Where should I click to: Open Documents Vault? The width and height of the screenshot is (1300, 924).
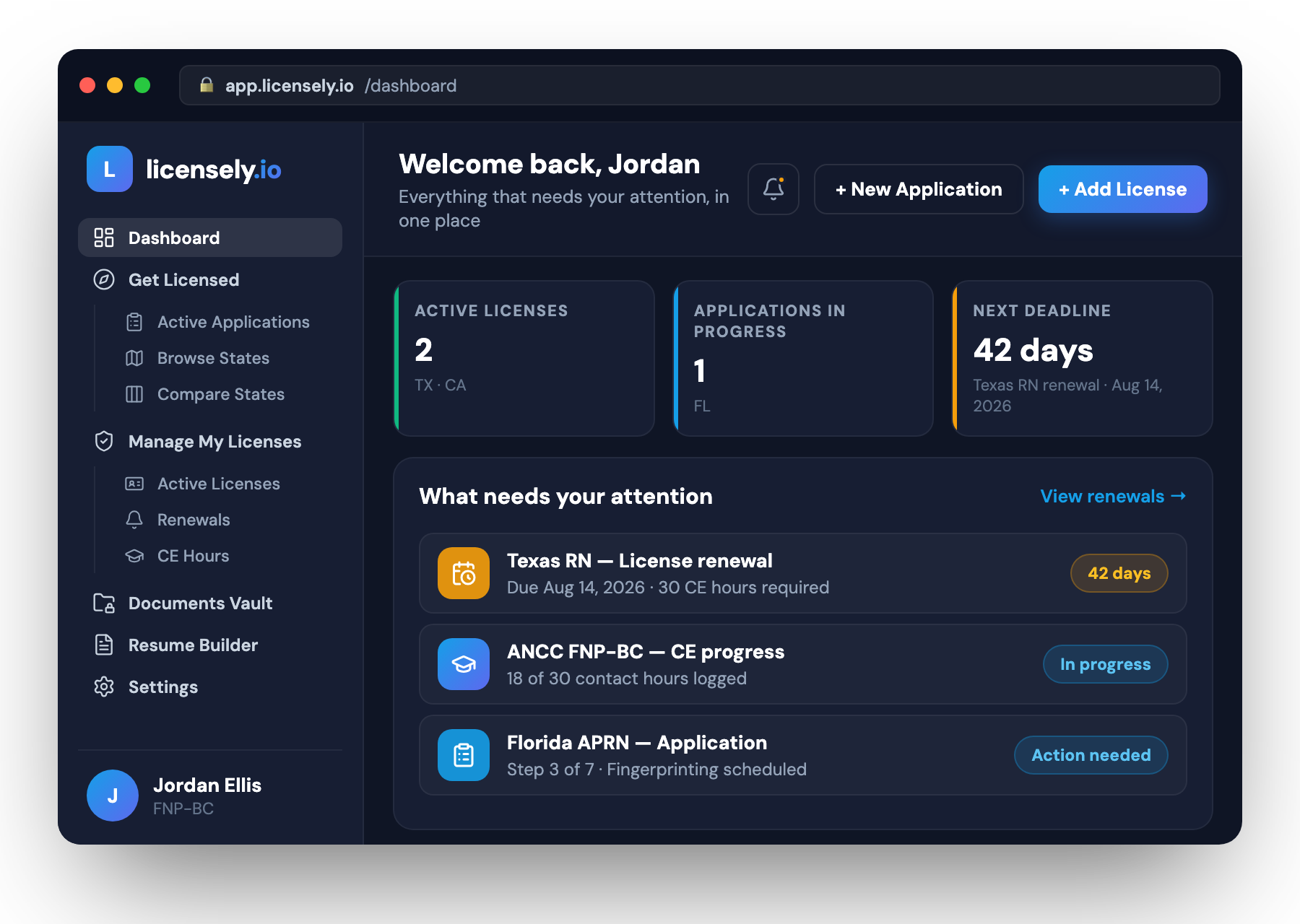[210, 603]
